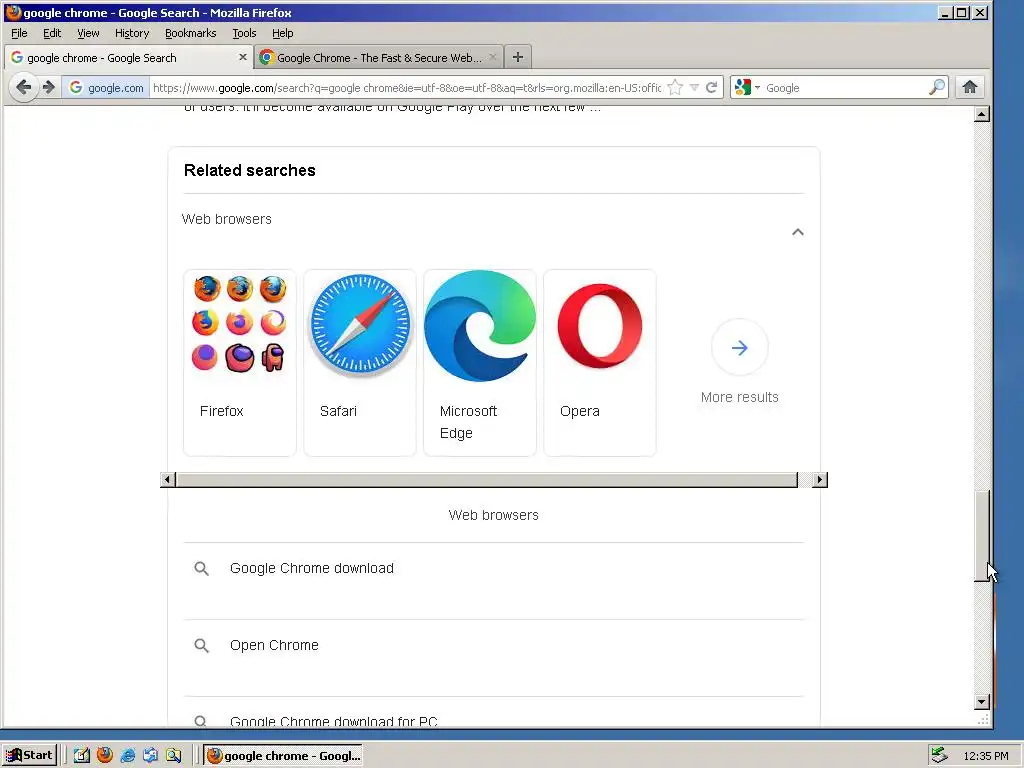Click the vertical page scrollbar thumb

point(982,535)
